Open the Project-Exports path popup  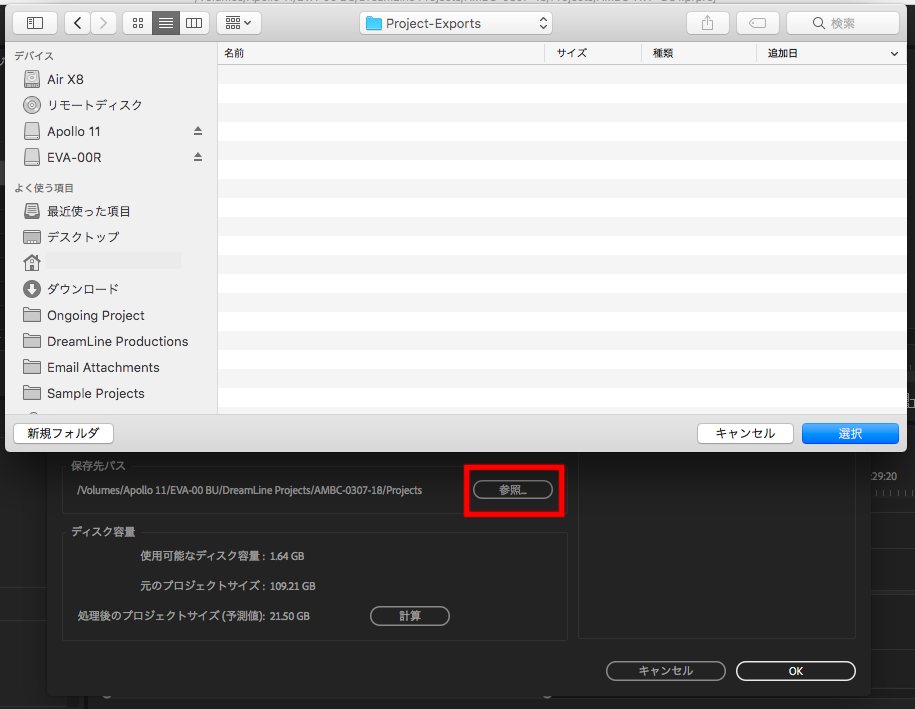[456, 23]
